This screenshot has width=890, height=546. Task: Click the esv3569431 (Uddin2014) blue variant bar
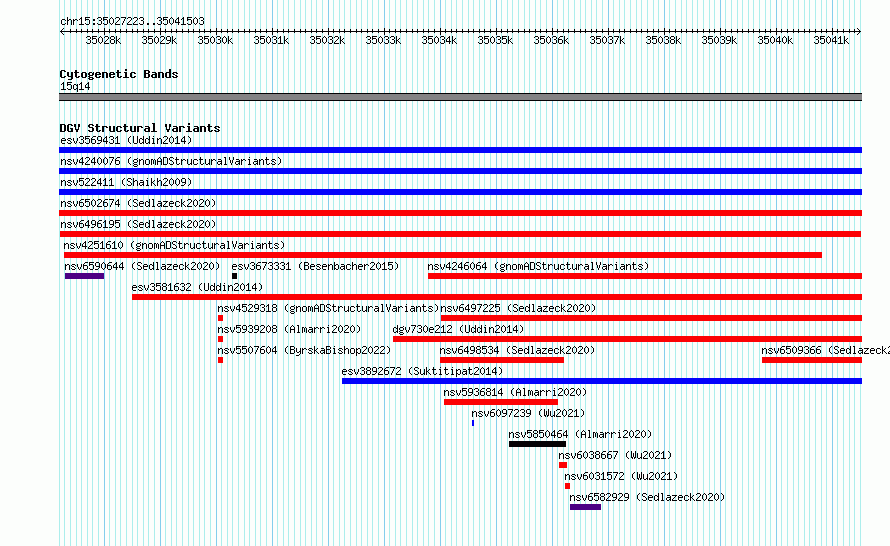click(460, 150)
